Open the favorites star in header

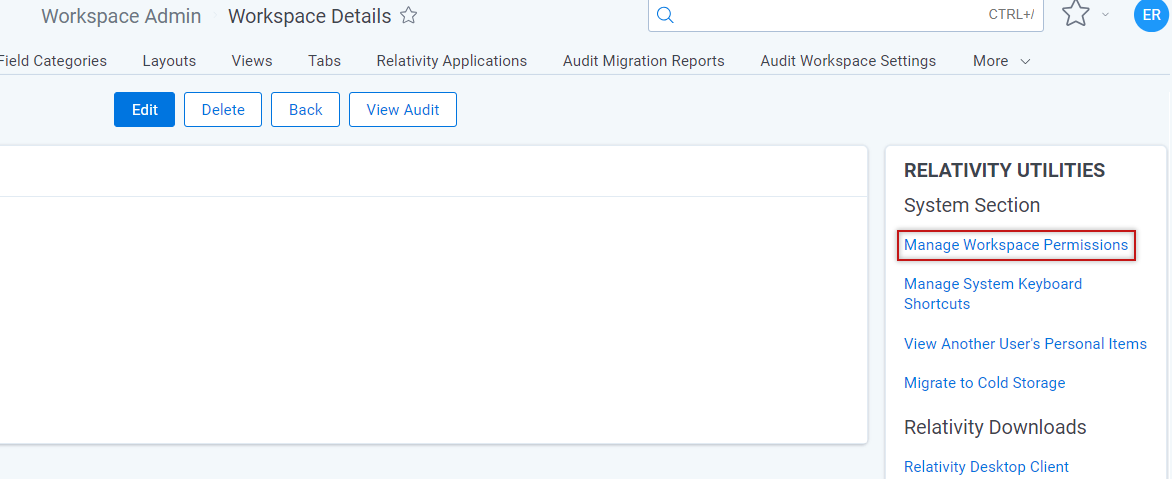pos(1075,13)
